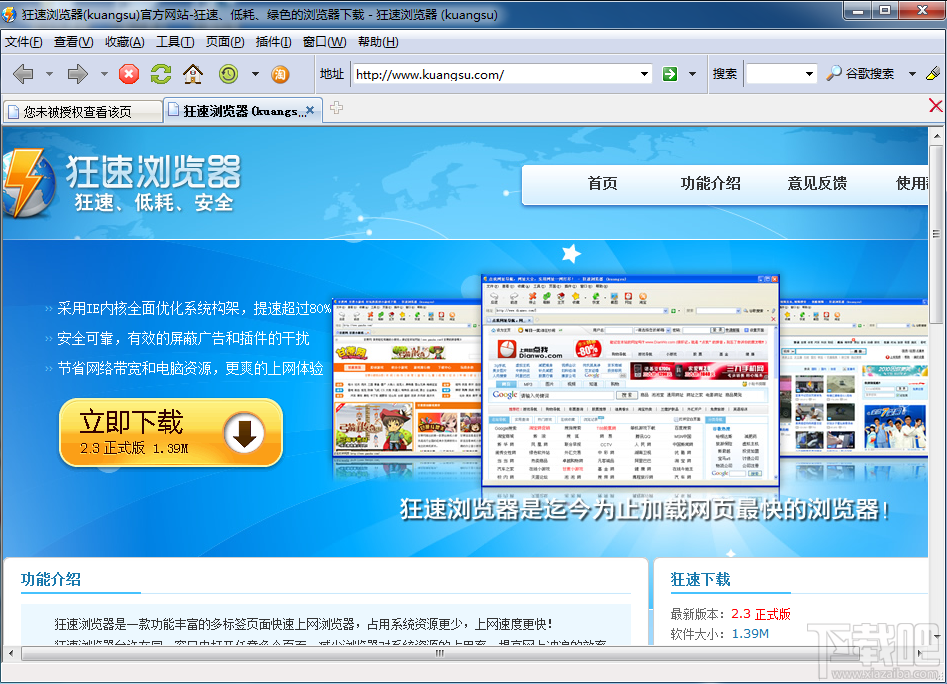
Task: Click the window title bar browser icon
Action: click(x=9, y=14)
